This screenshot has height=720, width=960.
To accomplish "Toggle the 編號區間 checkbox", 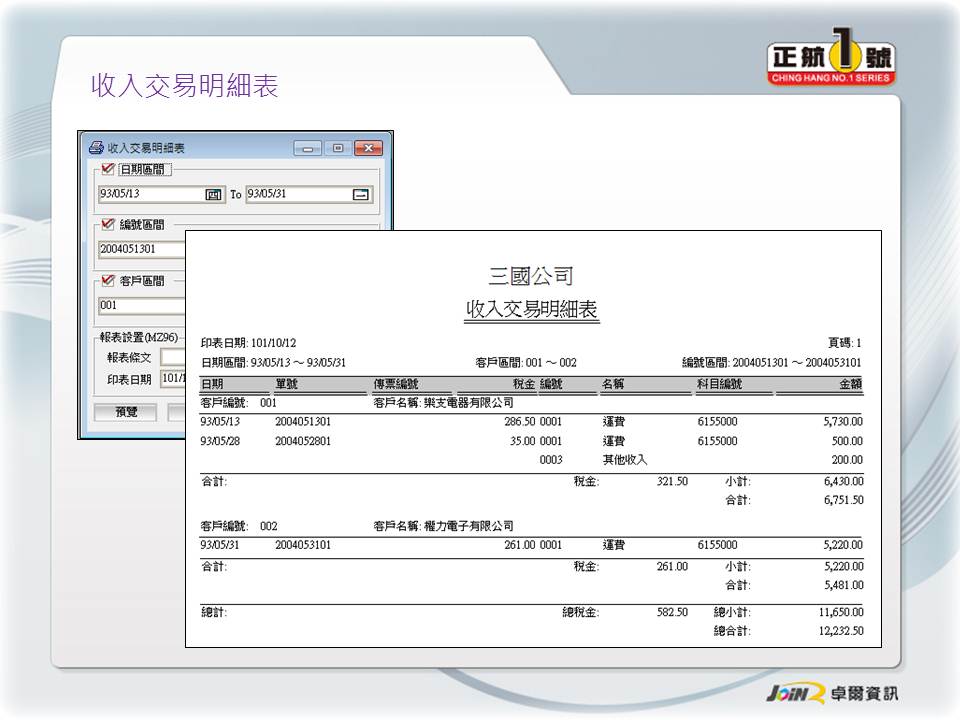I will 108,225.
